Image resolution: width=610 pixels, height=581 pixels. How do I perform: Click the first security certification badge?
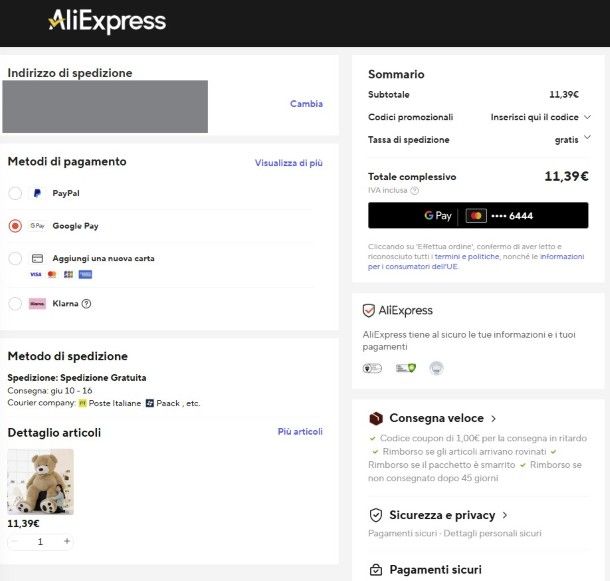[372, 368]
